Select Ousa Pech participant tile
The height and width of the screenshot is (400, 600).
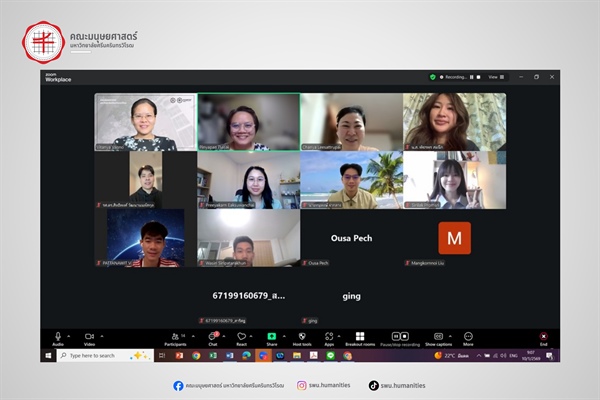351,239
